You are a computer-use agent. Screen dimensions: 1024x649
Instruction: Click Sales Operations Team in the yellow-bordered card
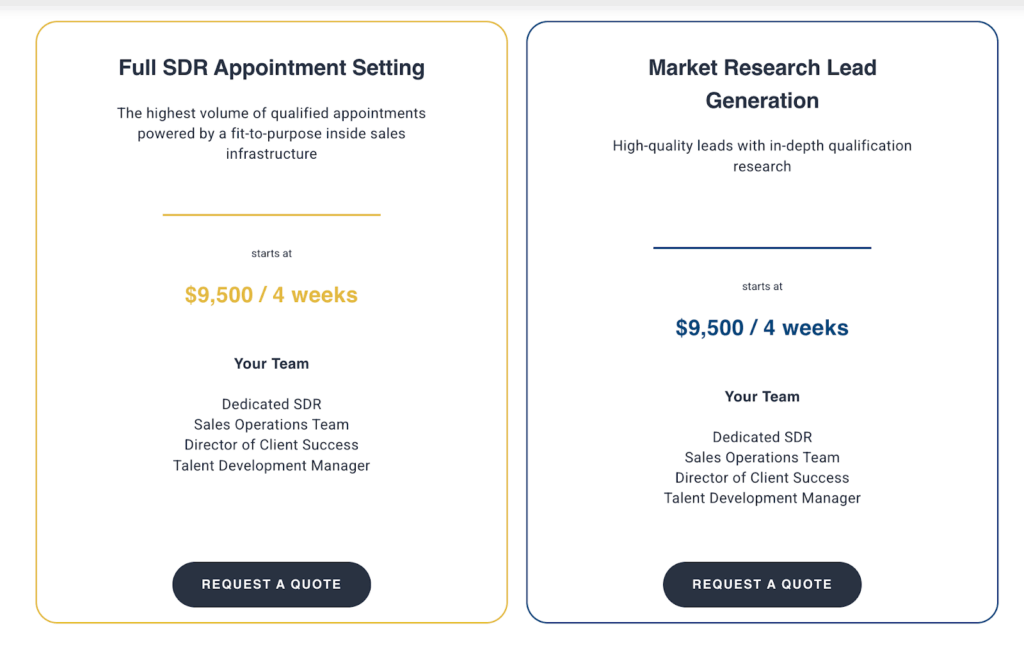pyautogui.click(x=271, y=424)
